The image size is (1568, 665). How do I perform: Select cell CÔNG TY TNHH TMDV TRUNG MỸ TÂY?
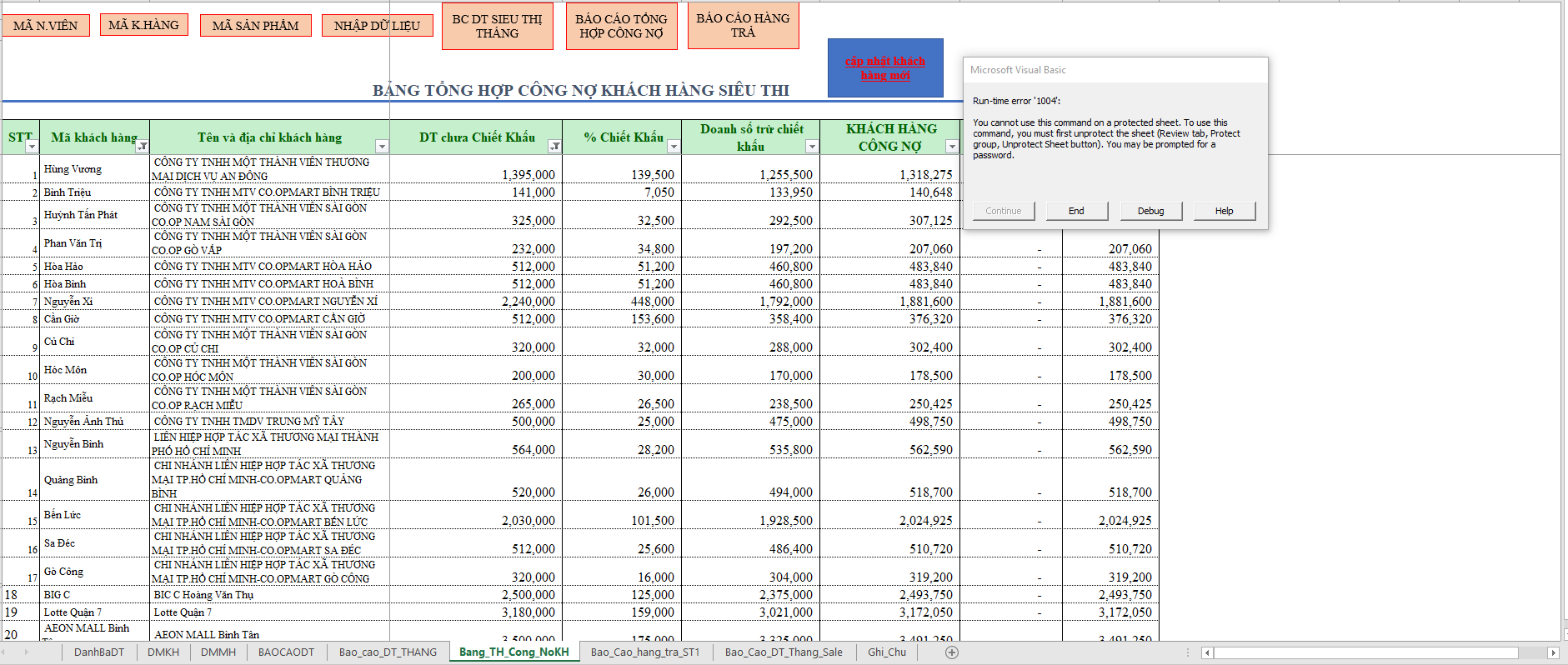click(x=269, y=421)
